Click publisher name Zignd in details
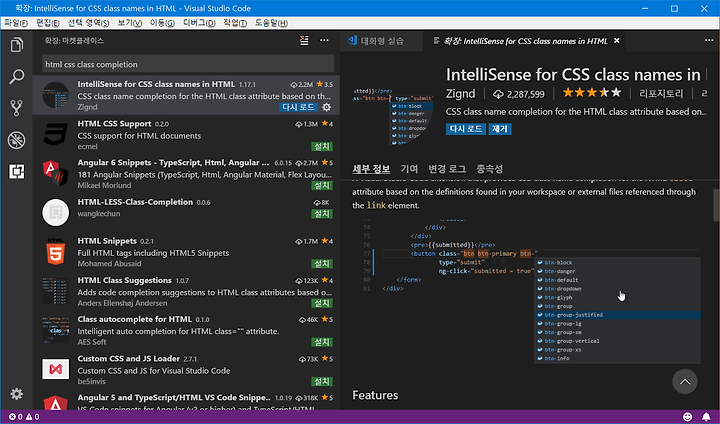The width and height of the screenshot is (720, 424). click(x=461, y=94)
